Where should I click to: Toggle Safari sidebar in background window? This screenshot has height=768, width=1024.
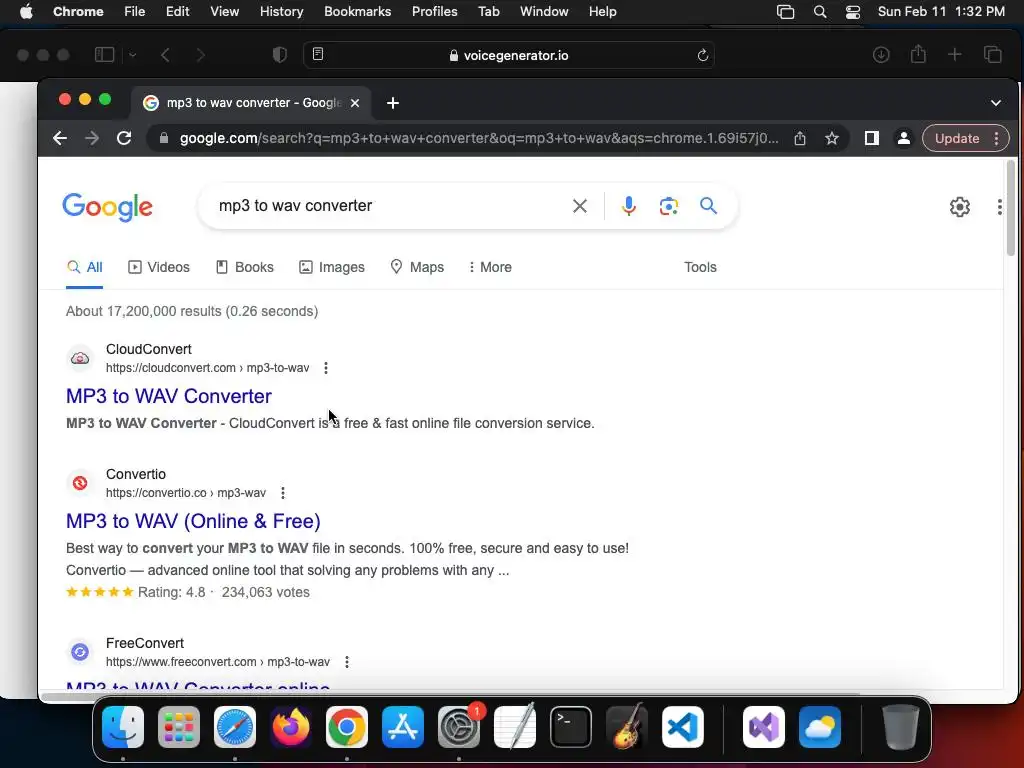pyautogui.click(x=104, y=55)
